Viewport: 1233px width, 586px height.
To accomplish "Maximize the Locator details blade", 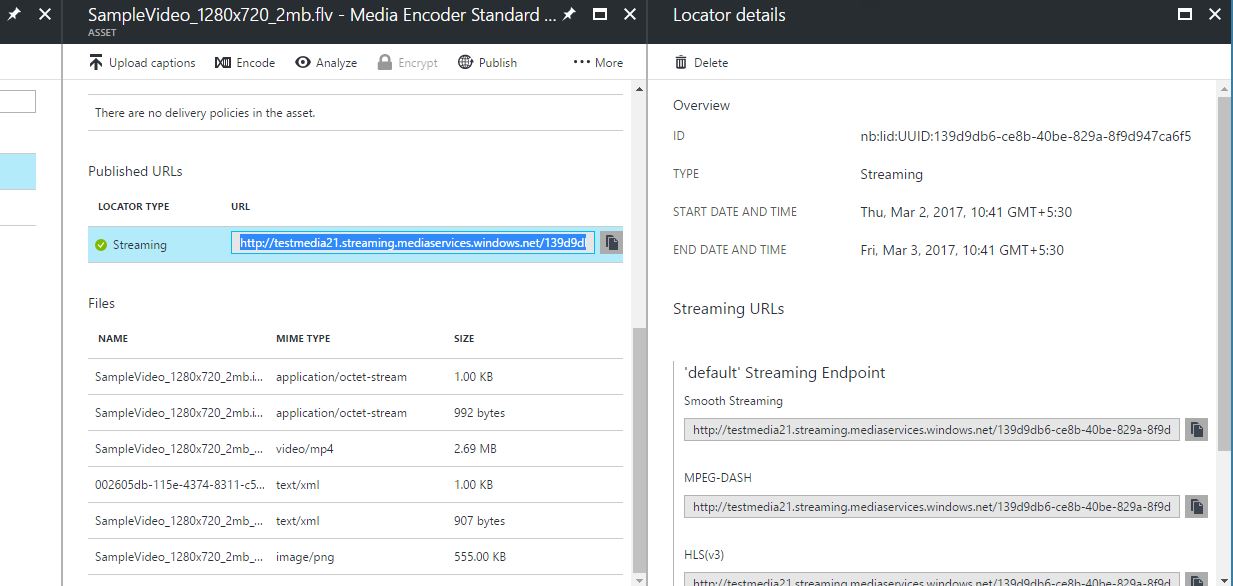I will click(x=1185, y=15).
